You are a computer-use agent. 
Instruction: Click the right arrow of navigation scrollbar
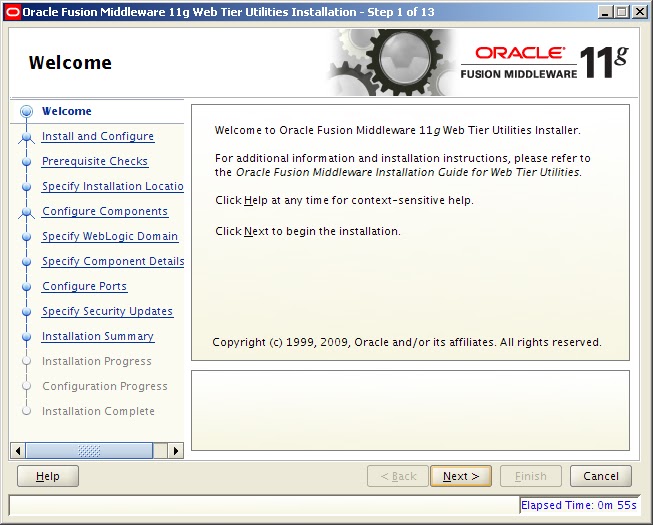coord(175,450)
